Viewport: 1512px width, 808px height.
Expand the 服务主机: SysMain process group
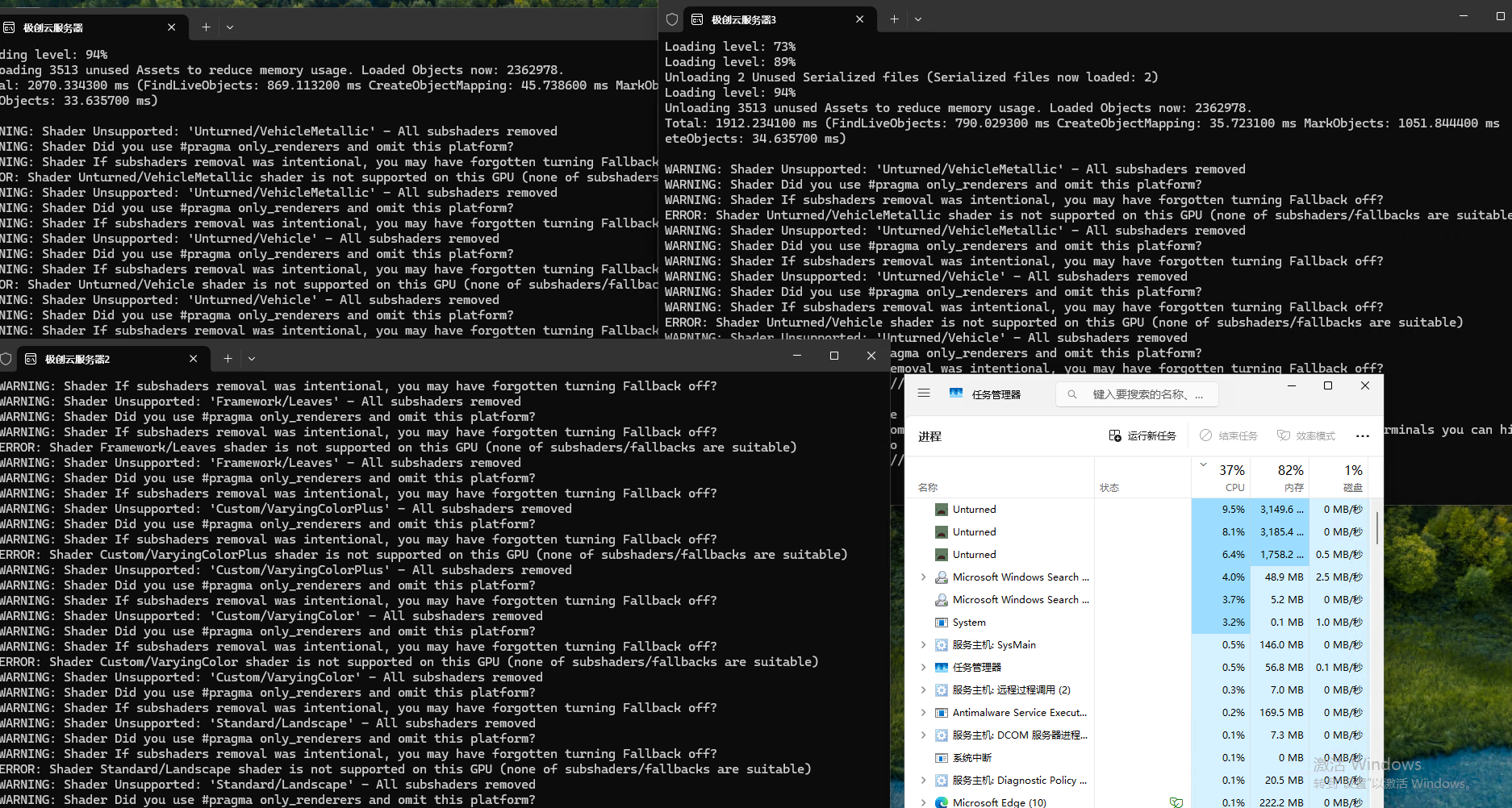(923, 645)
